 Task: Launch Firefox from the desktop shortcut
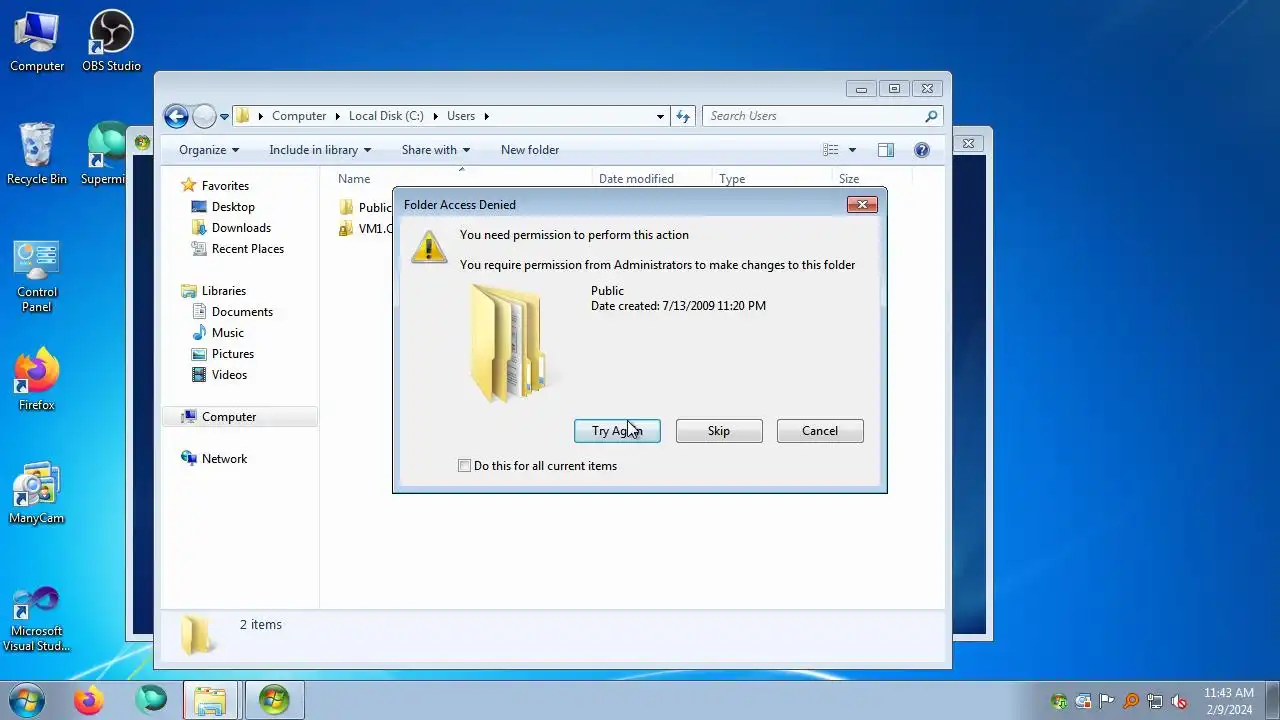point(37,381)
